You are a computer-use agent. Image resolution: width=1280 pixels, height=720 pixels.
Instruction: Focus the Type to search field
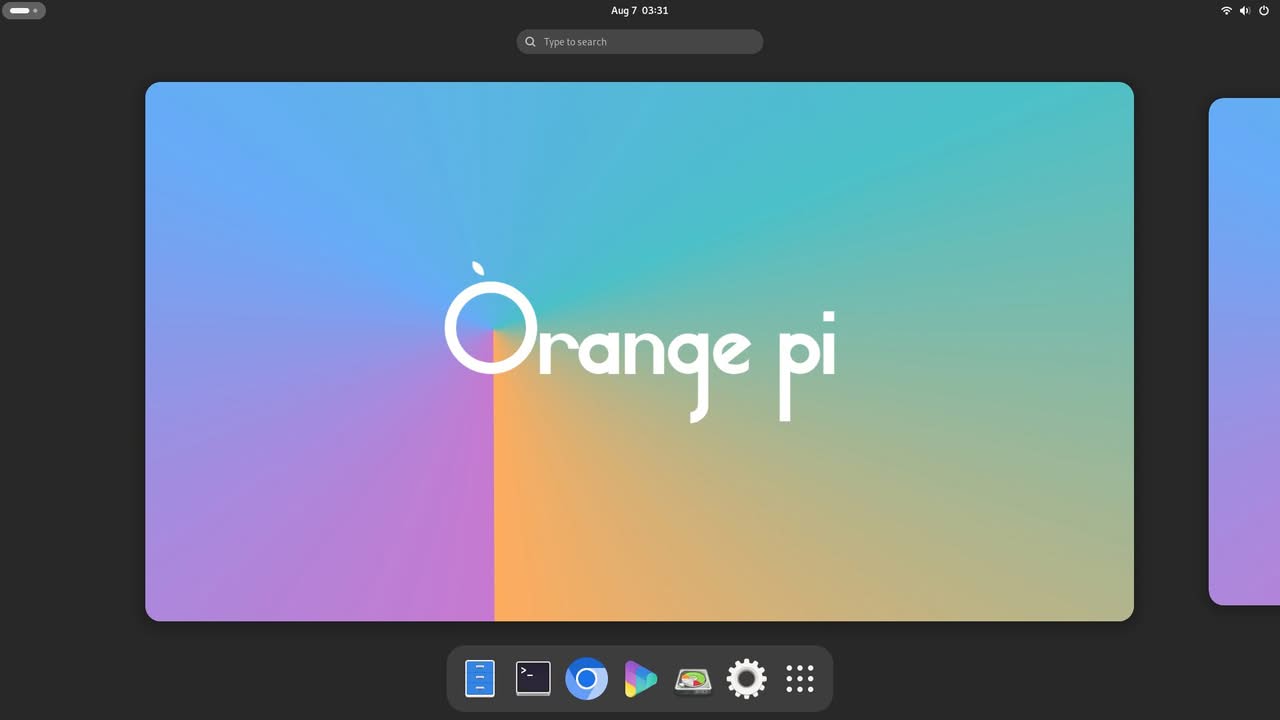click(640, 42)
